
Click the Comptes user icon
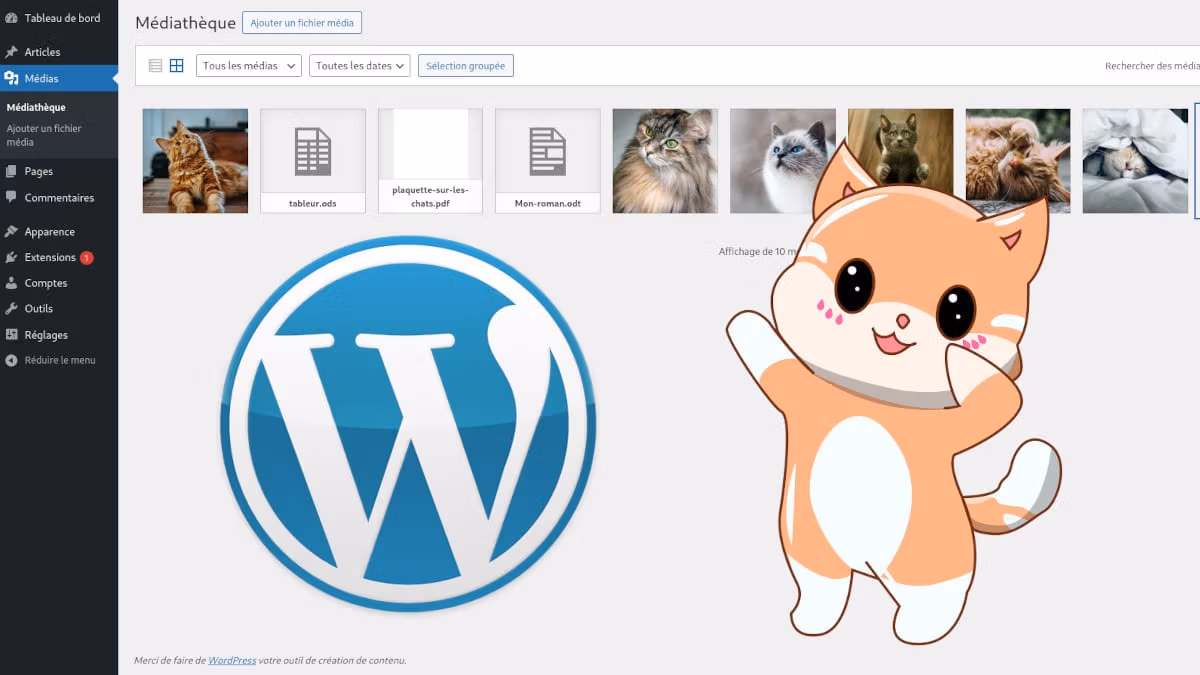(x=11, y=283)
